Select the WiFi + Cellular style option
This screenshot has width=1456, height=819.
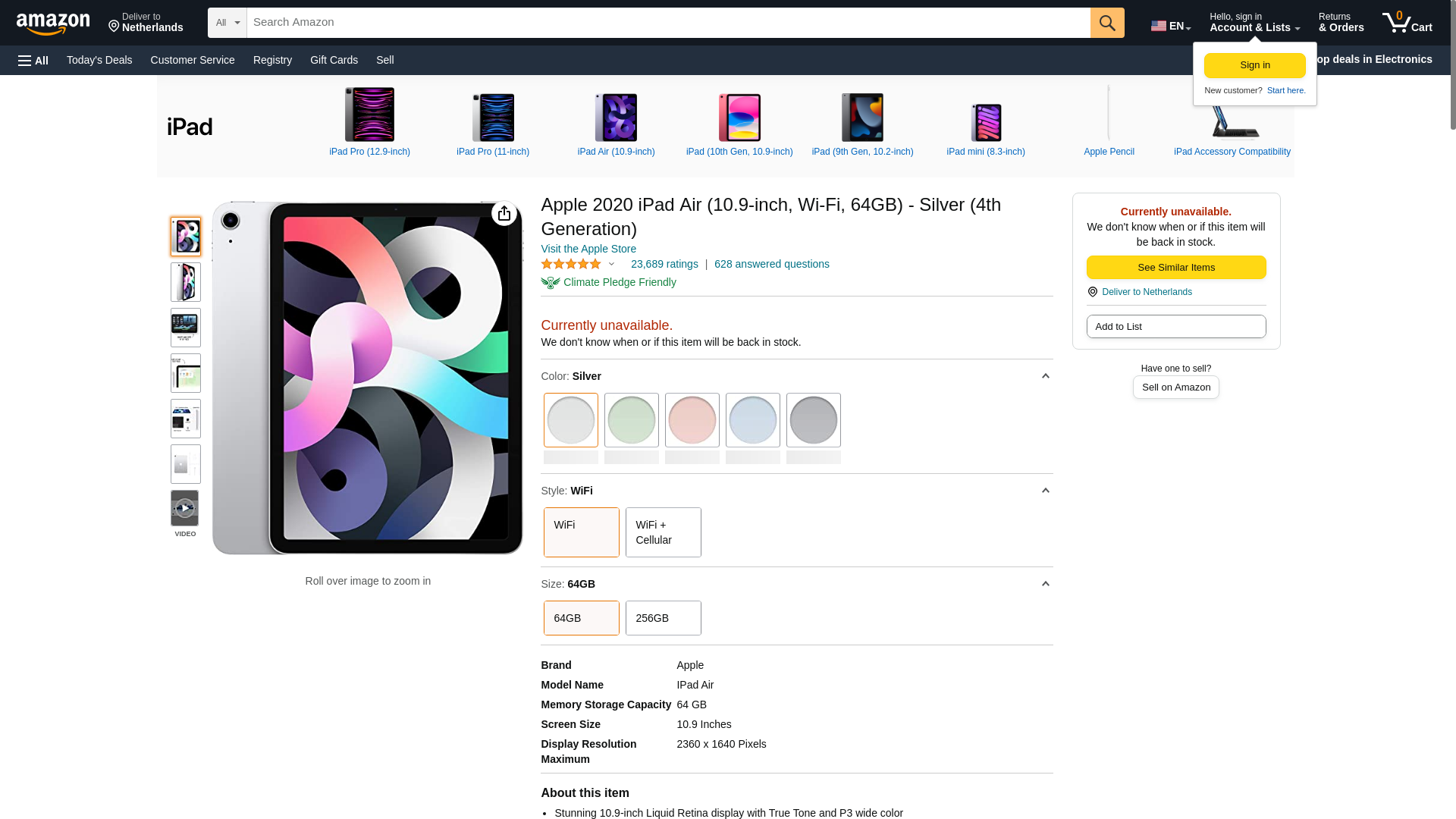click(x=663, y=532)
